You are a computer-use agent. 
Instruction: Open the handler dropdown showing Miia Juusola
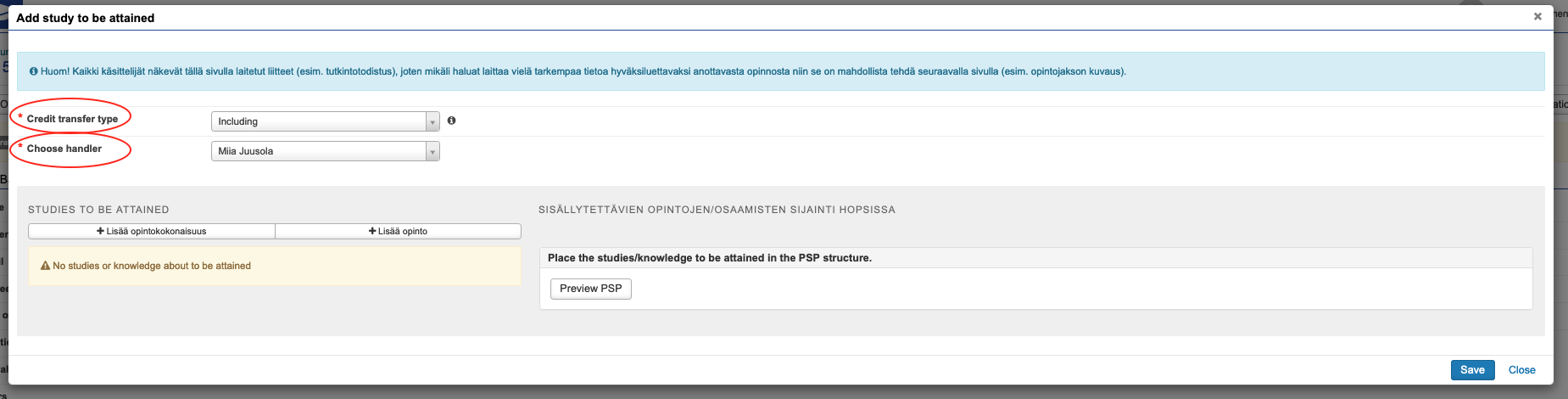pos(325,151)
